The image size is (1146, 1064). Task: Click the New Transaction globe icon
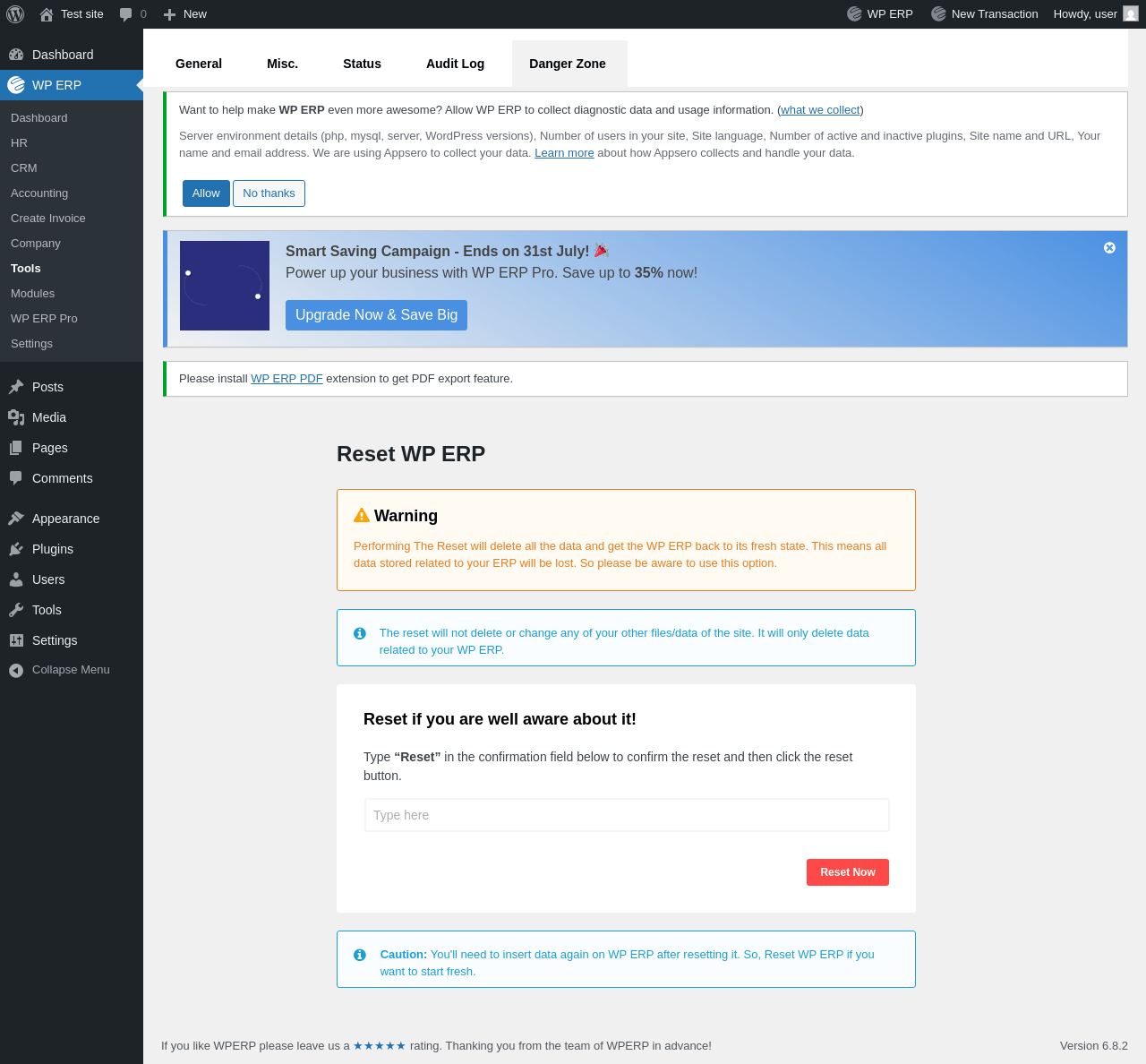[x=938, y=13]
